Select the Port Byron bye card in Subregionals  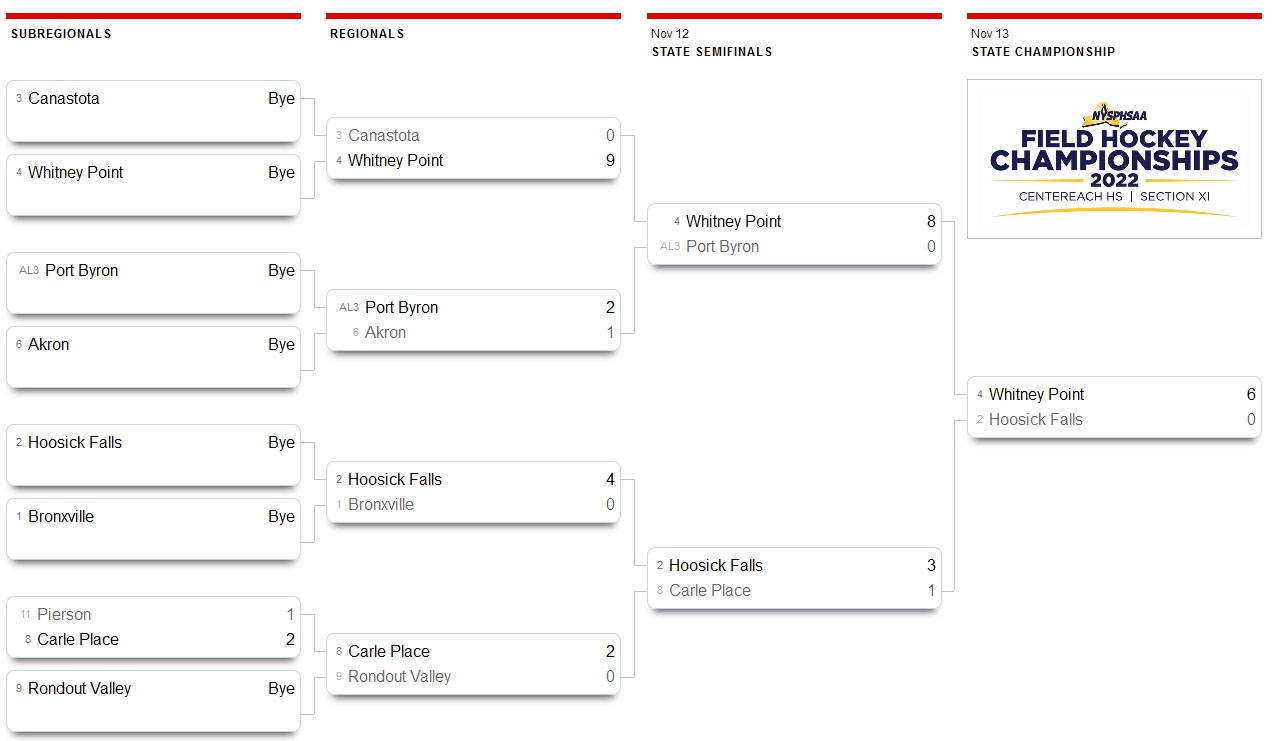[153, 283]
